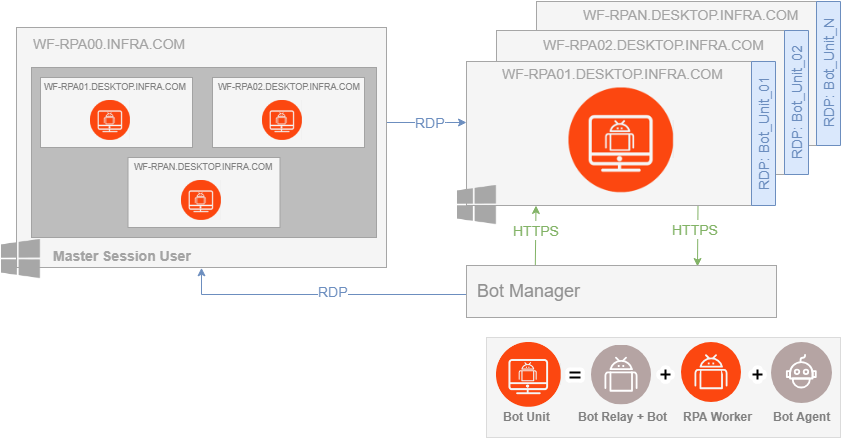Click the RDP label on the arrow to WF-RPA01
The width and height of the screenshot is (846, 438).
pyautogui.click(x=429, y=124)
